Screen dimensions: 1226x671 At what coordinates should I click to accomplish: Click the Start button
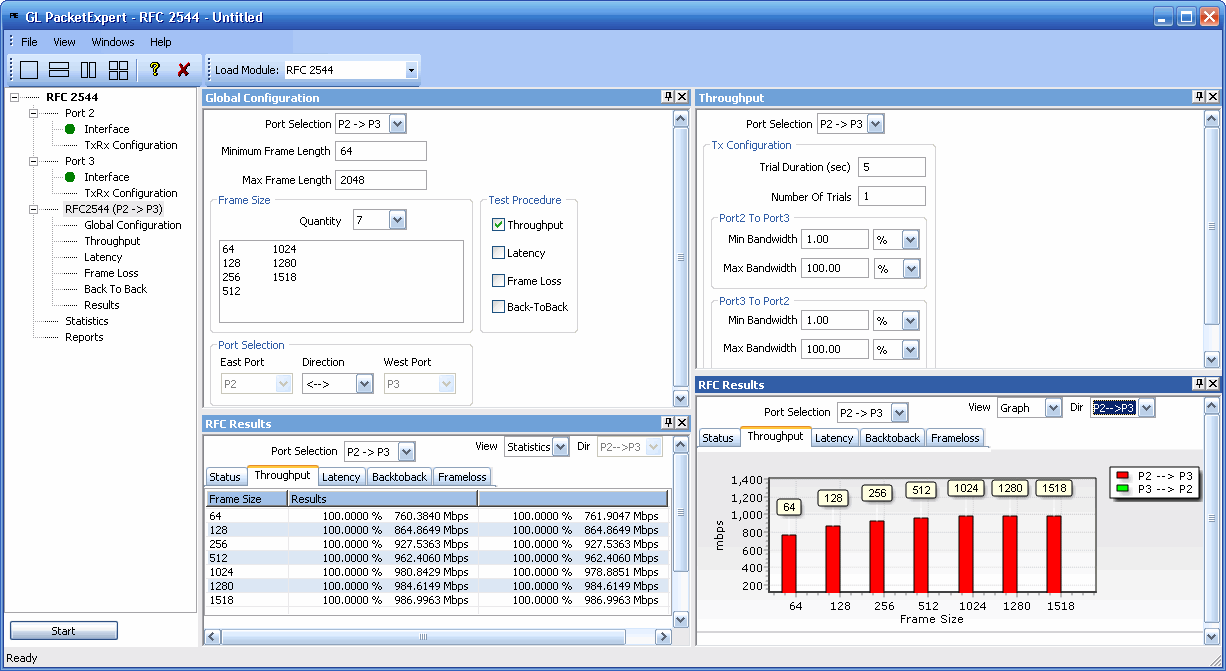point(64,631)
